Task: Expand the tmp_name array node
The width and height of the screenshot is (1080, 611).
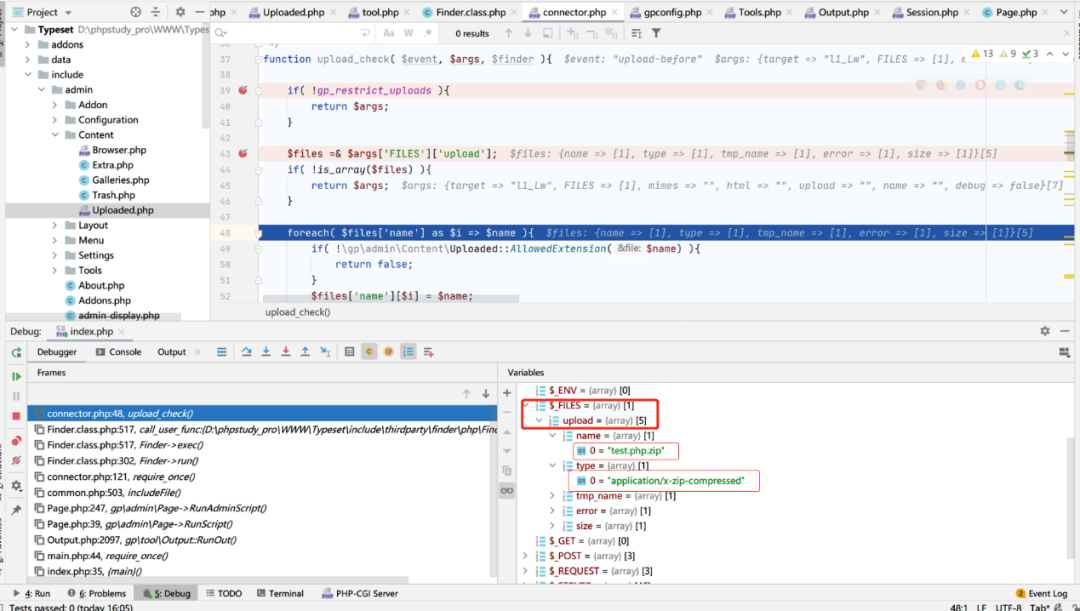Action: (x=553, y=496)
